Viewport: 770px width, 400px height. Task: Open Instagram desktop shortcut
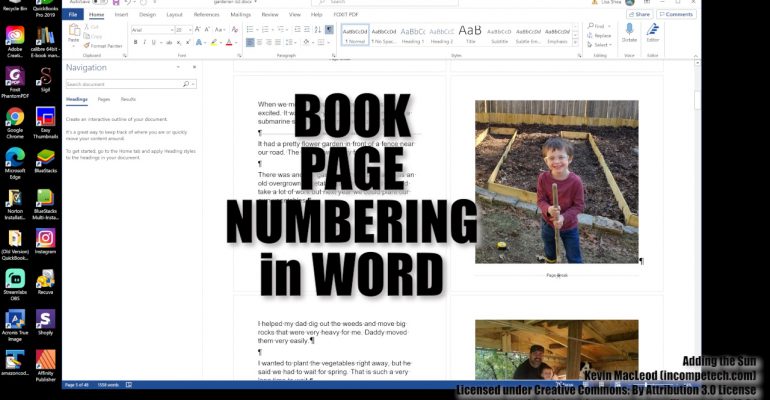click(x=45, y=241)
